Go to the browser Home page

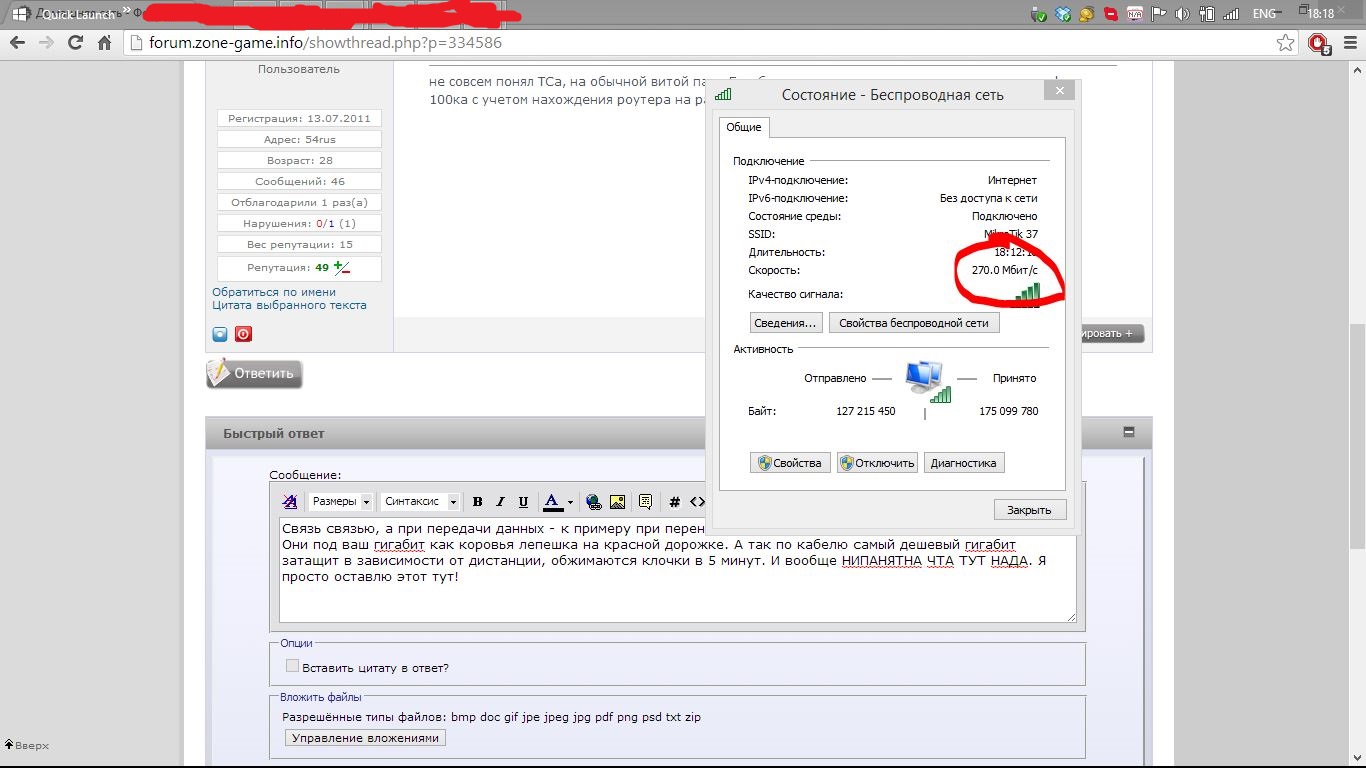104,43
